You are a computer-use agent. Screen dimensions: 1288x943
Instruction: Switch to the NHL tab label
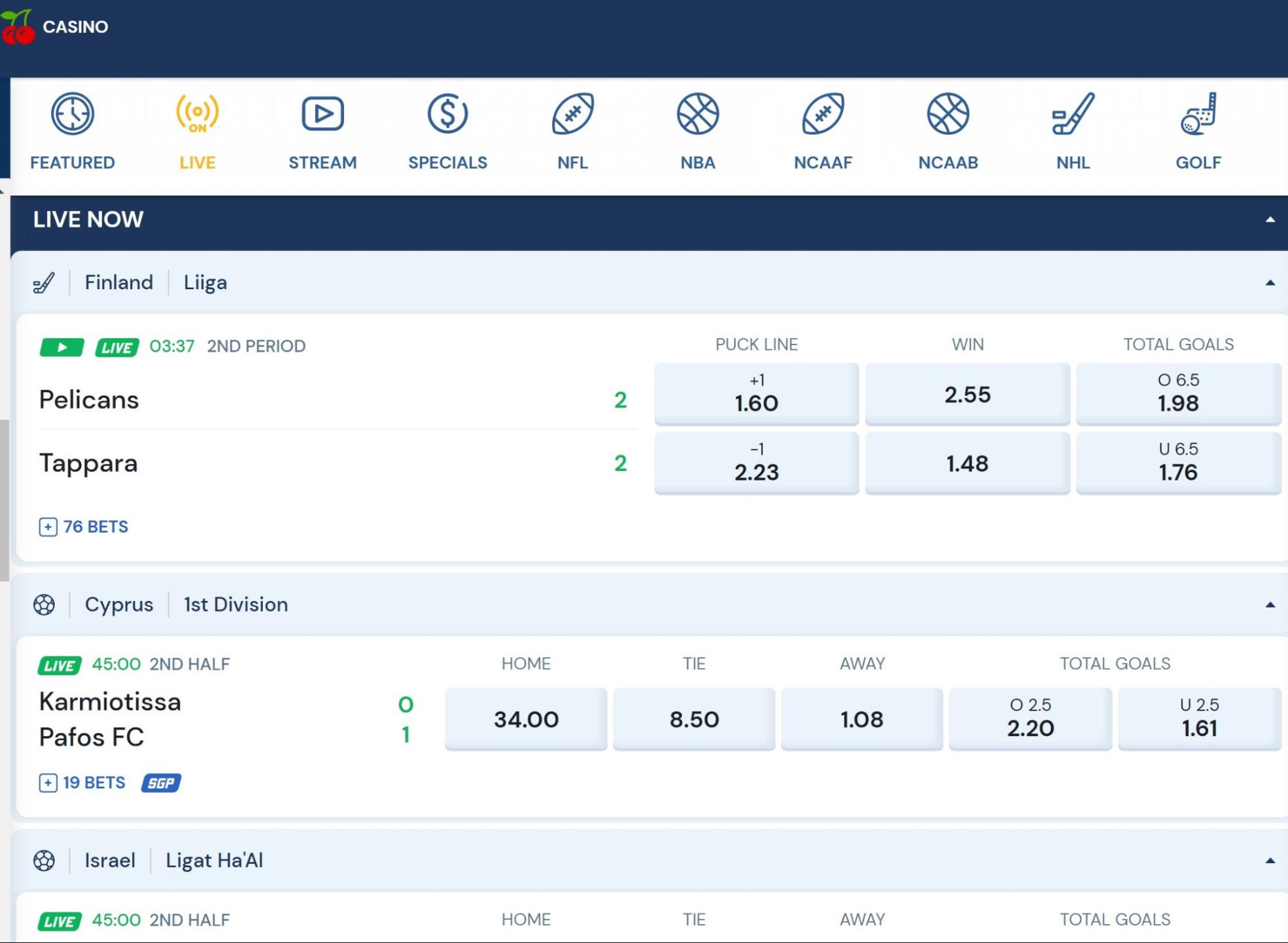[1073, 162]
